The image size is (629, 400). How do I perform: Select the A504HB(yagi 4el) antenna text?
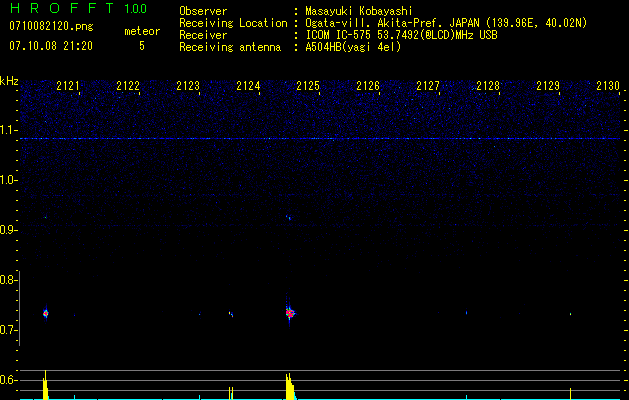(353, 47)
